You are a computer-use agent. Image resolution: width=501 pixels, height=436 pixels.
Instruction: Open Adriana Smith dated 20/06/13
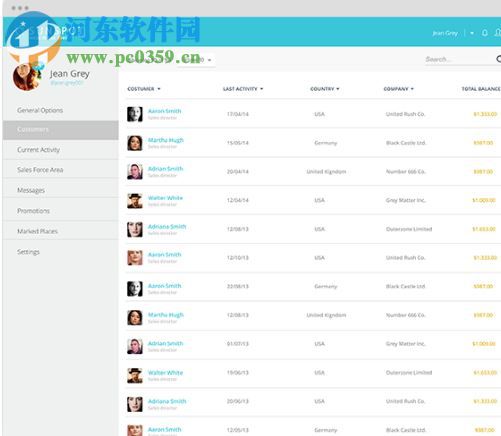pyautogui.click(x=167, y=401)
